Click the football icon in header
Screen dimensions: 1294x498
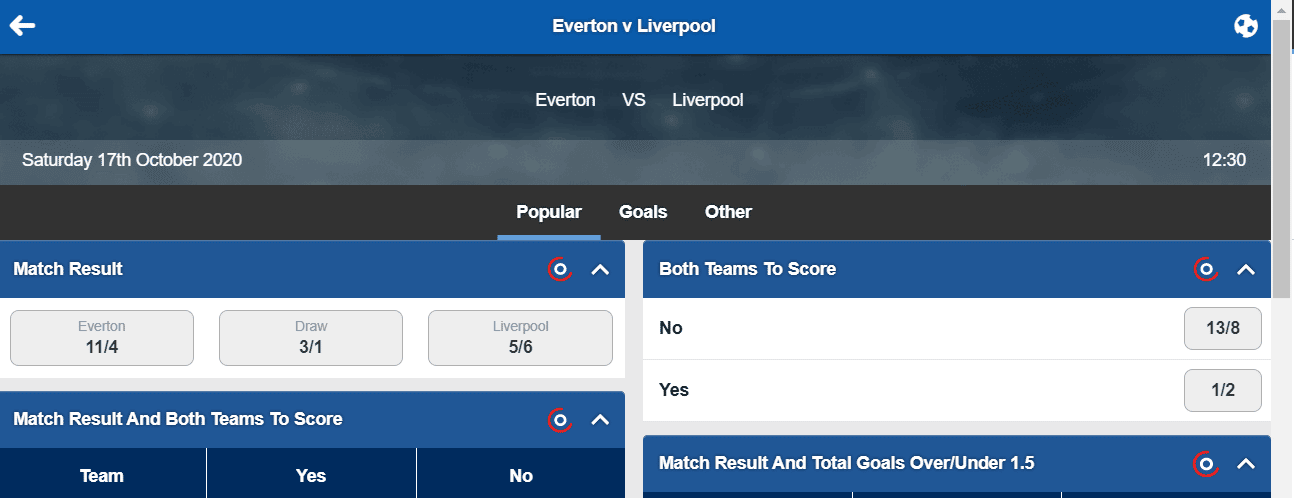(x=1245, y=27)
